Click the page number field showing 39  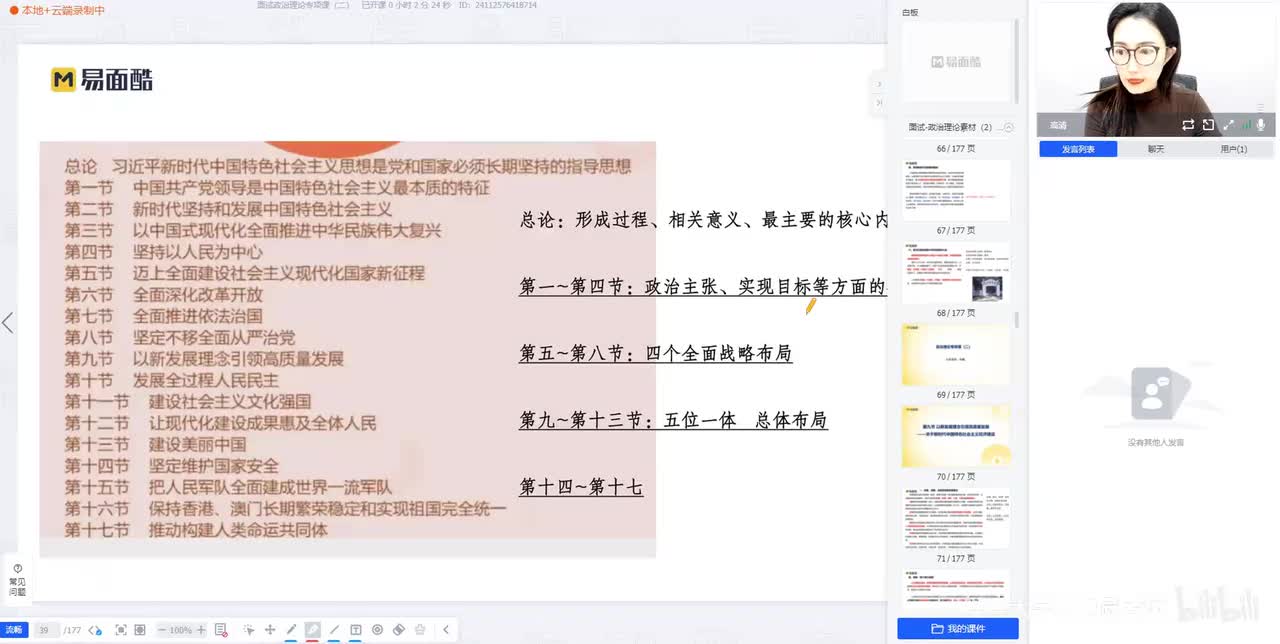46,630
